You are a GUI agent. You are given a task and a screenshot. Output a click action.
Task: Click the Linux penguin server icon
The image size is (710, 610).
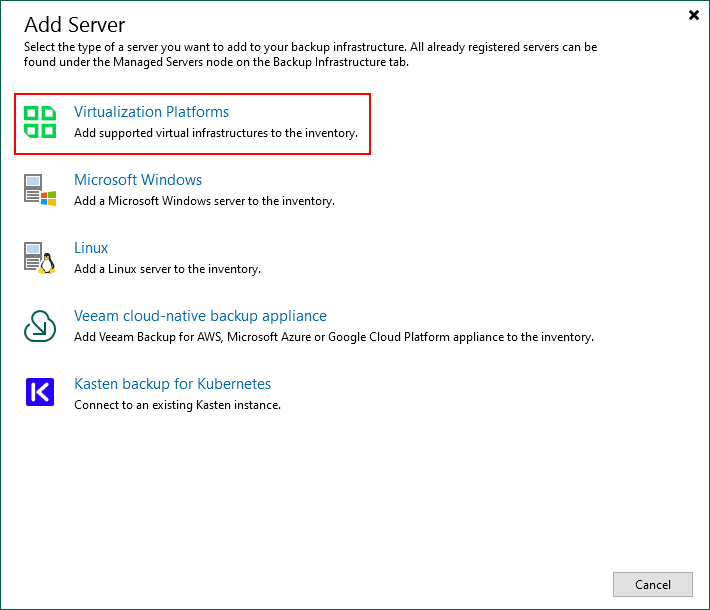click(x=40, y=258)
